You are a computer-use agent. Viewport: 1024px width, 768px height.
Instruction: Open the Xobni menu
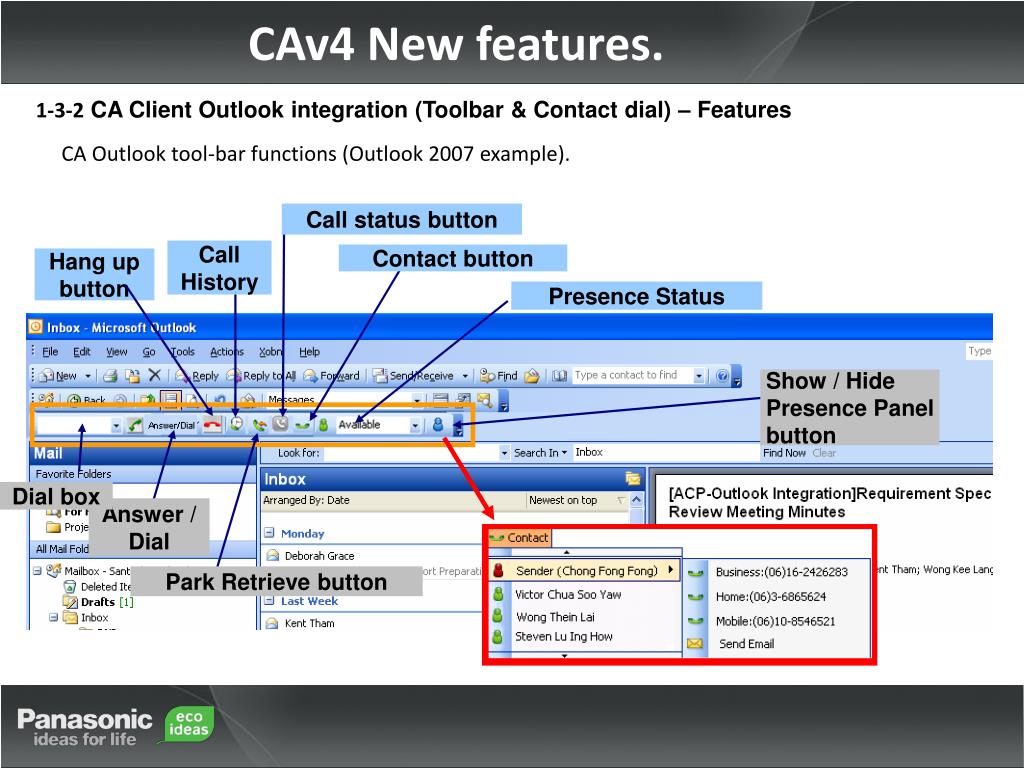click(x=270, y=351)
